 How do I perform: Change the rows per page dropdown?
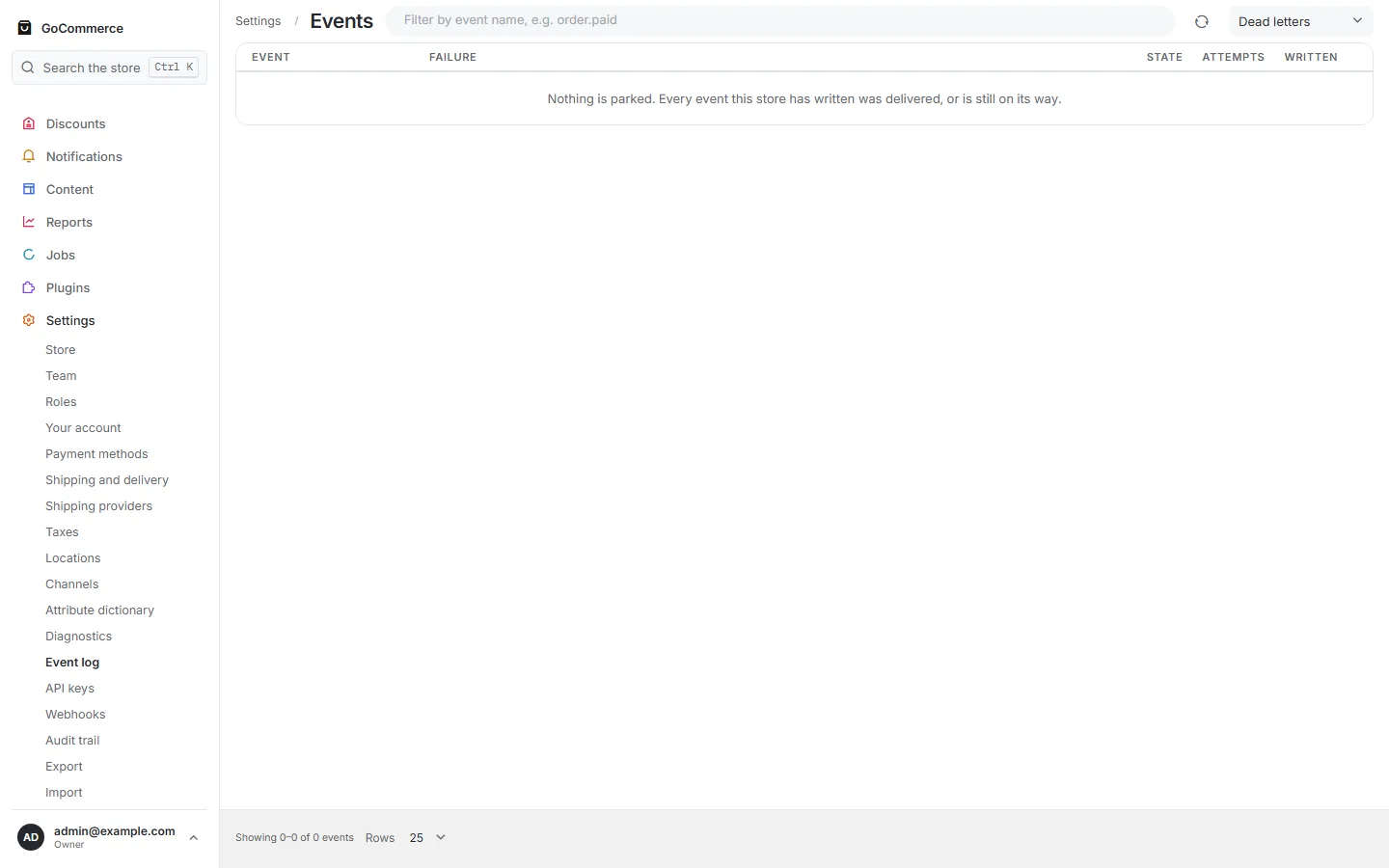tap(427, 837)
